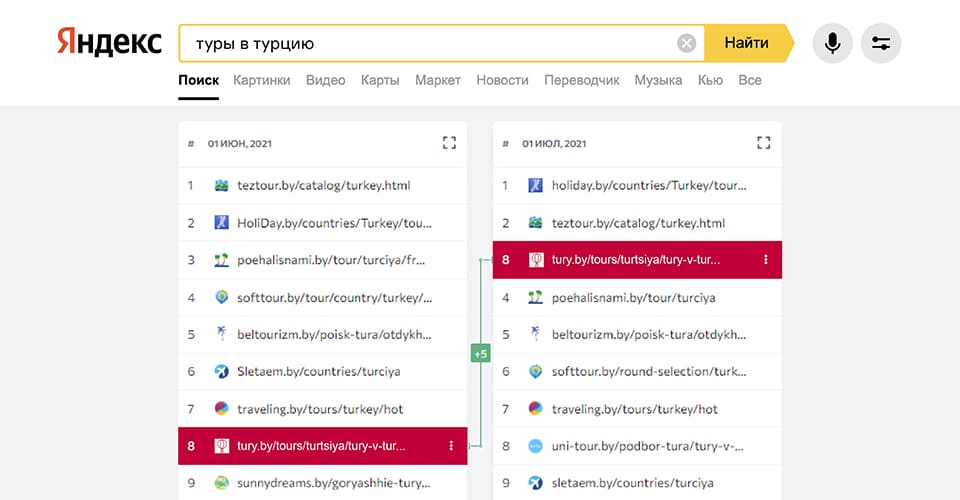Image resolution: width=960 pixels, height=500 pixels.
Task: Open the Маркет tab
Action: (438, 80)
